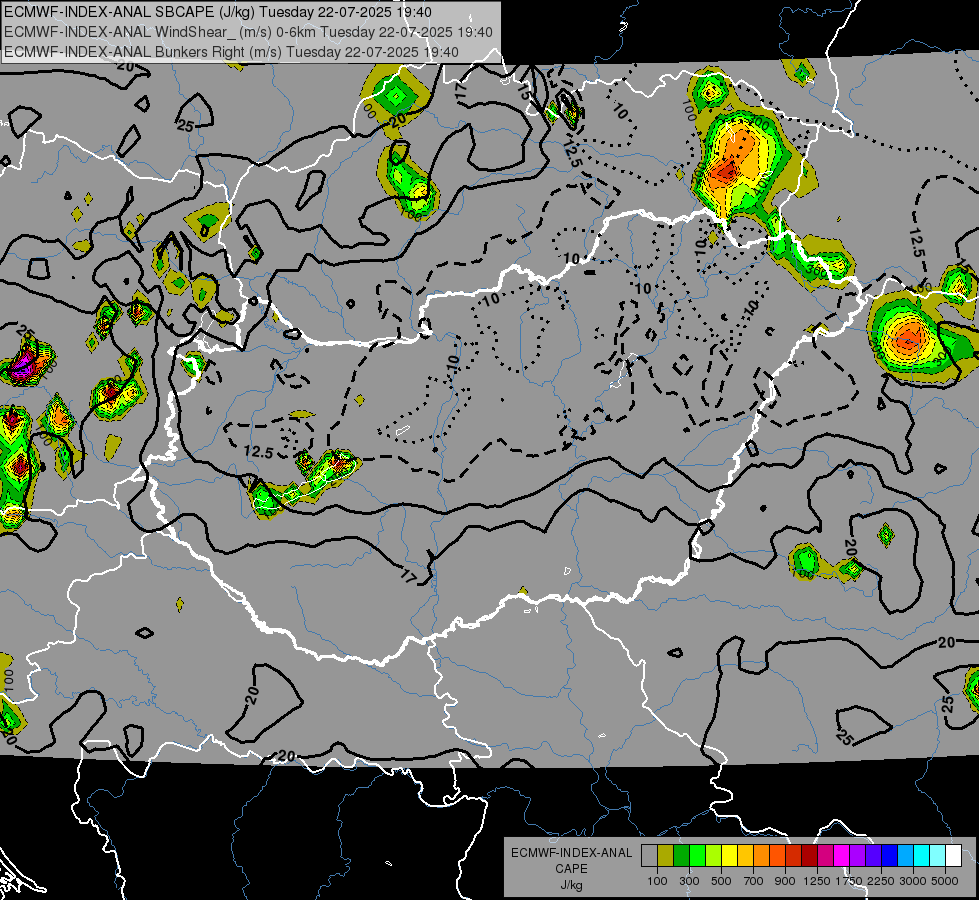Click the WindShear_ 0-6km header line
Viewport: 979px width, 900px height.
248,32
